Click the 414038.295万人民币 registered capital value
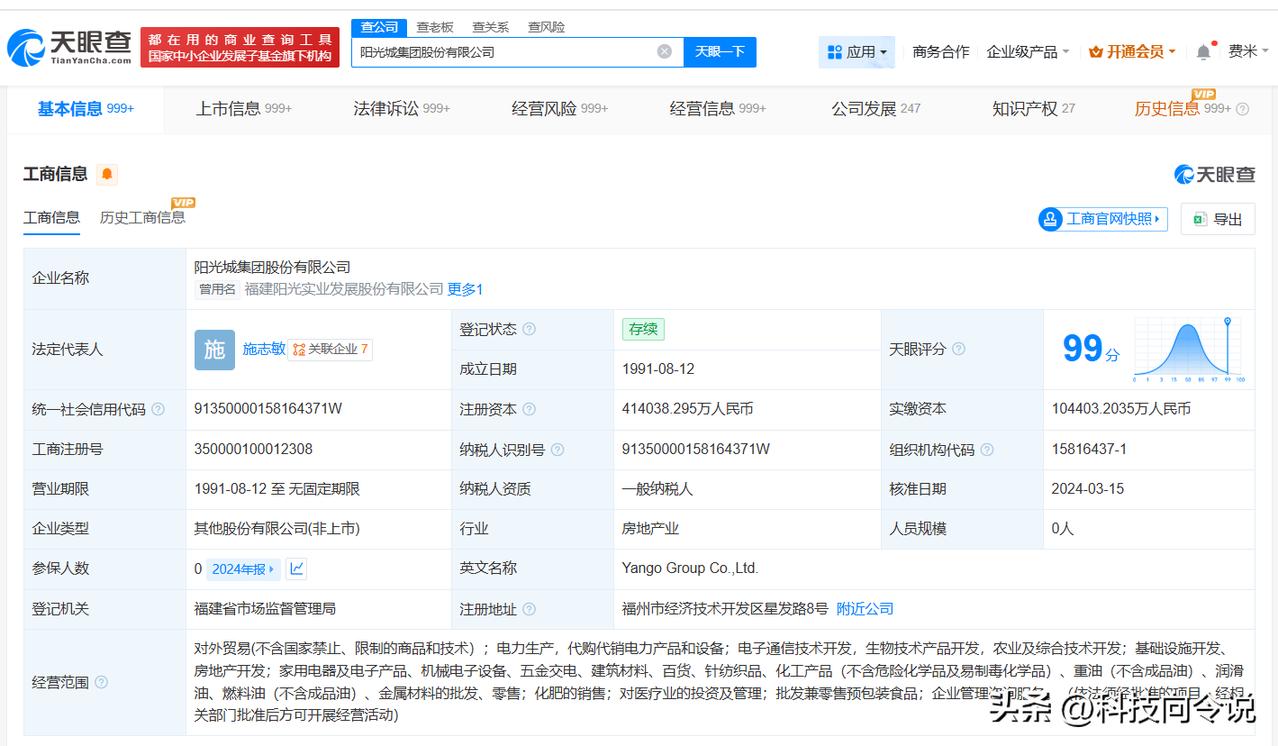Screen dimensions: 1278x746 (687, 409)
